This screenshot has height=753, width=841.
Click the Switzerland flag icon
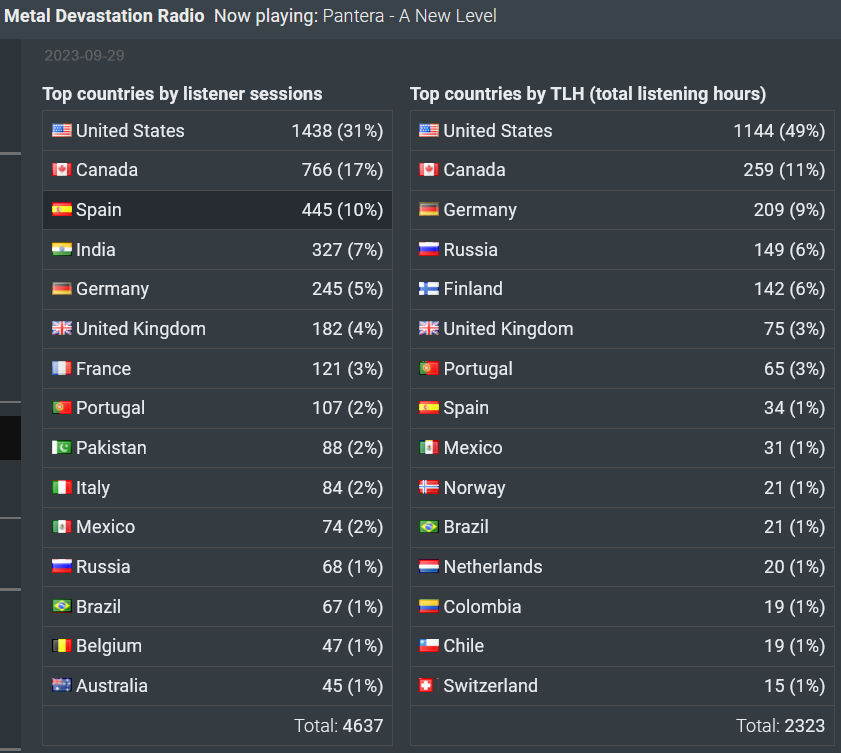(x=426, y=685)
